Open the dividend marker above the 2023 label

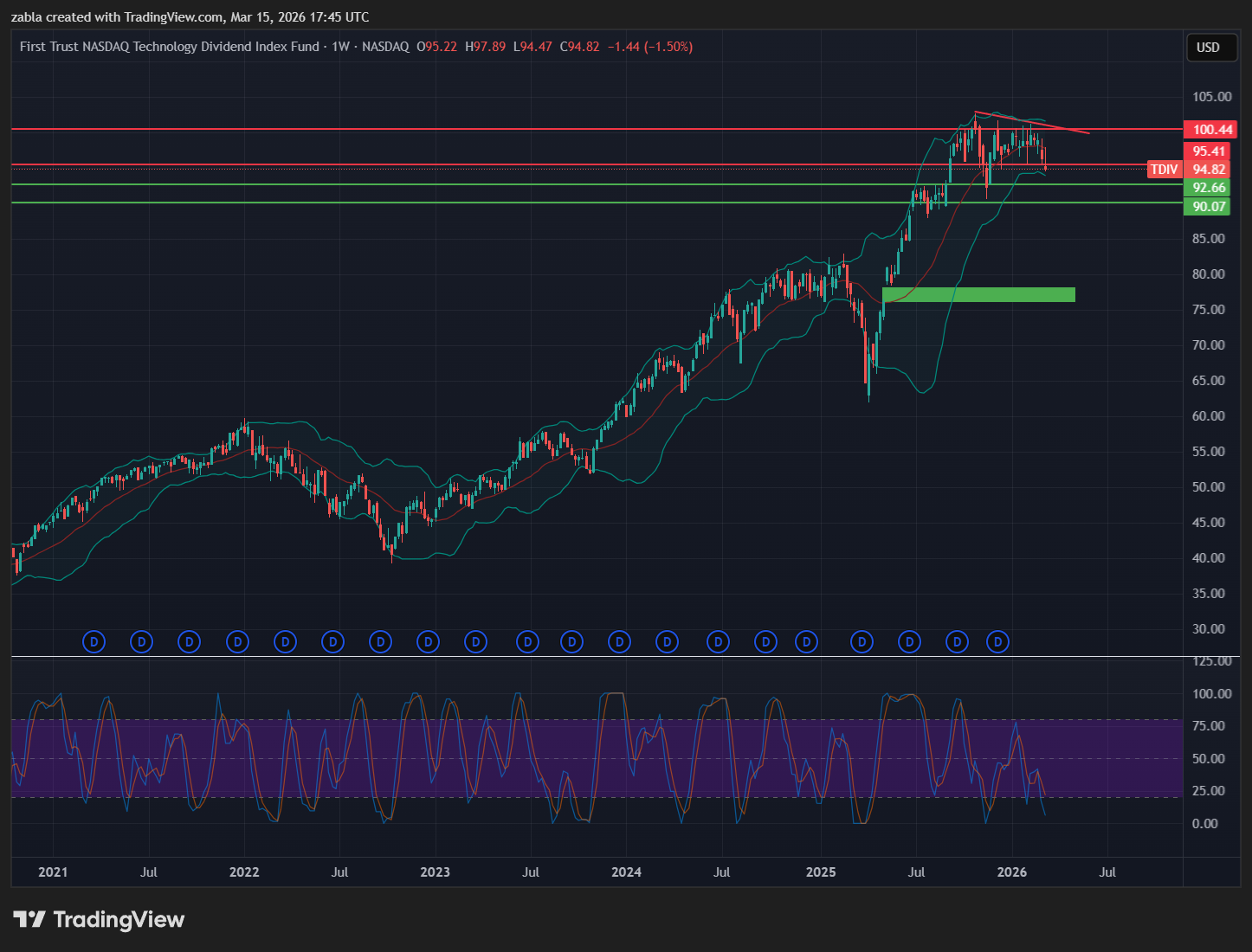click(x=428, y=642)
